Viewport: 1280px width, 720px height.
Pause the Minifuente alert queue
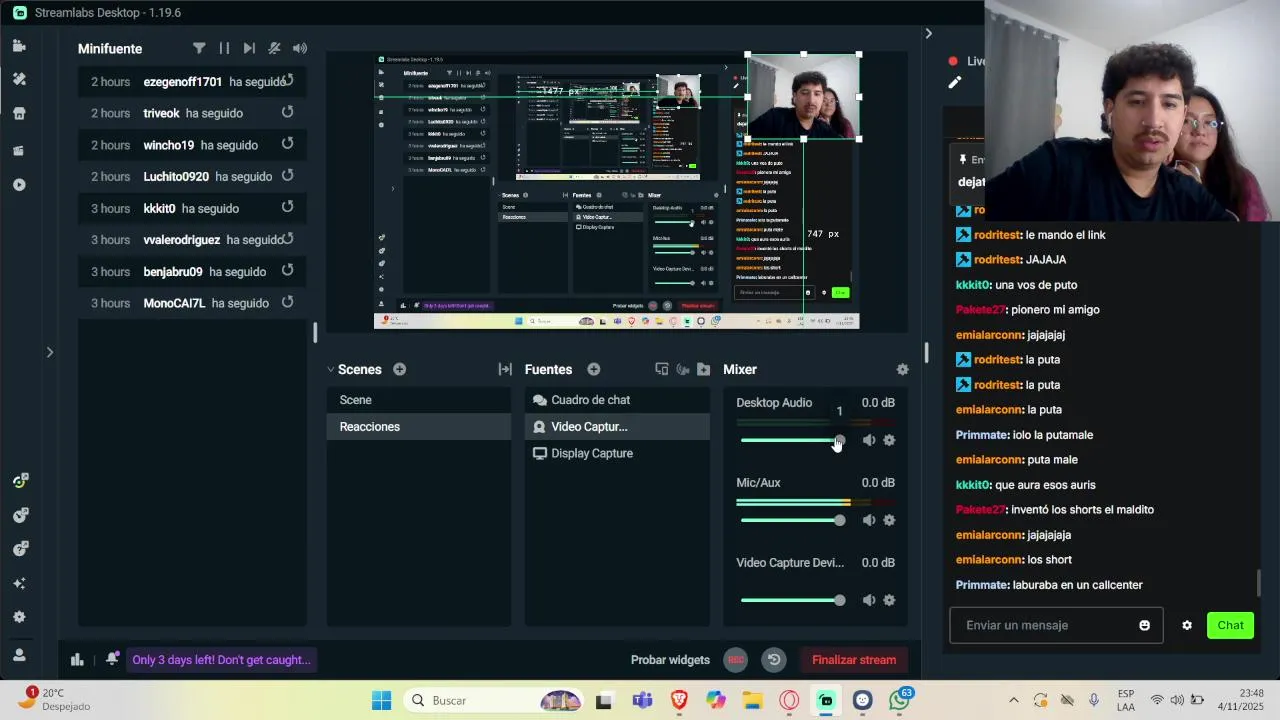(224, 48)
